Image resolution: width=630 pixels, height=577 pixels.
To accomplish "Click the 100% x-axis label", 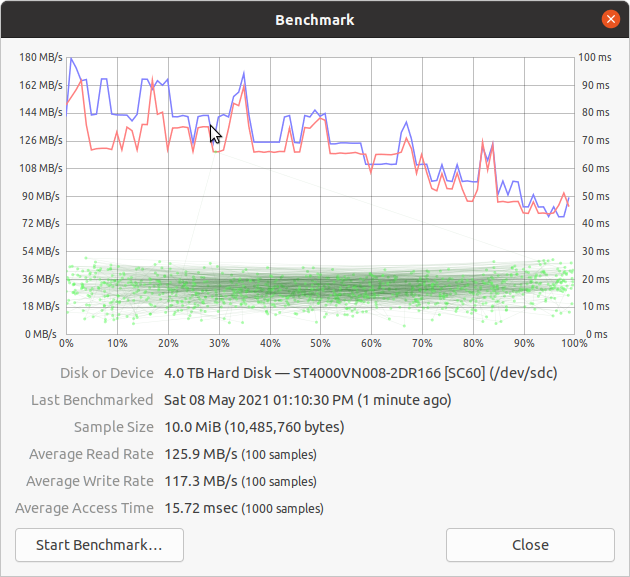I will pos(575,344).
